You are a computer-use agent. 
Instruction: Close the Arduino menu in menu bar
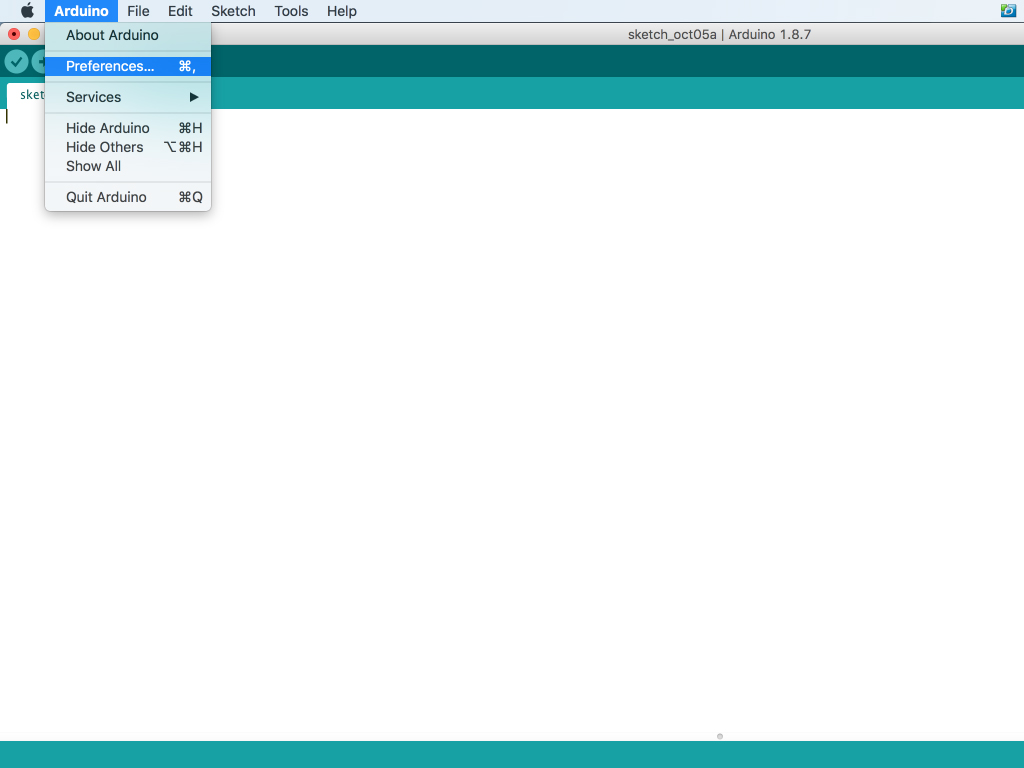pyautogui.click(x=81, y=11)
